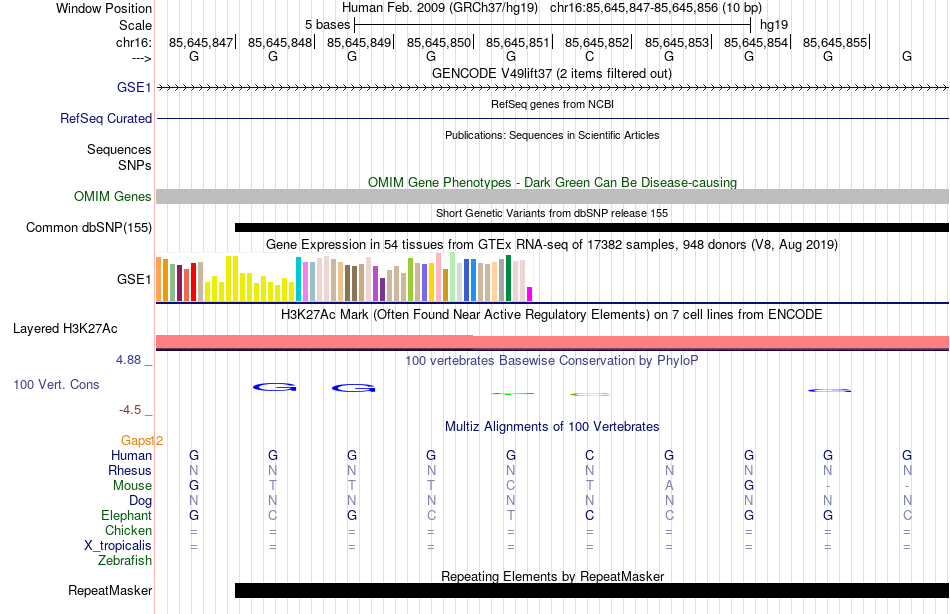Click the sequence direction arrow label
This screenshot has height=614, width=950.
[141, 58]
